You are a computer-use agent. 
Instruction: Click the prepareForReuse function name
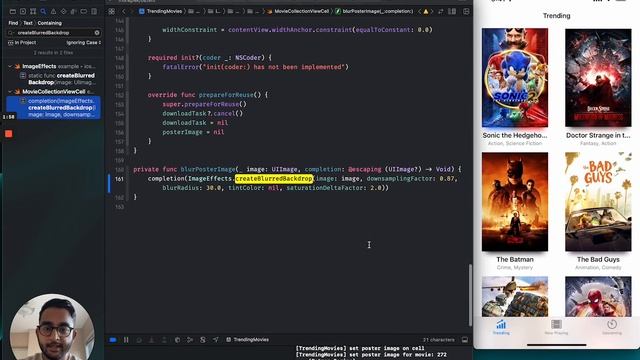[x=226, y=95]
